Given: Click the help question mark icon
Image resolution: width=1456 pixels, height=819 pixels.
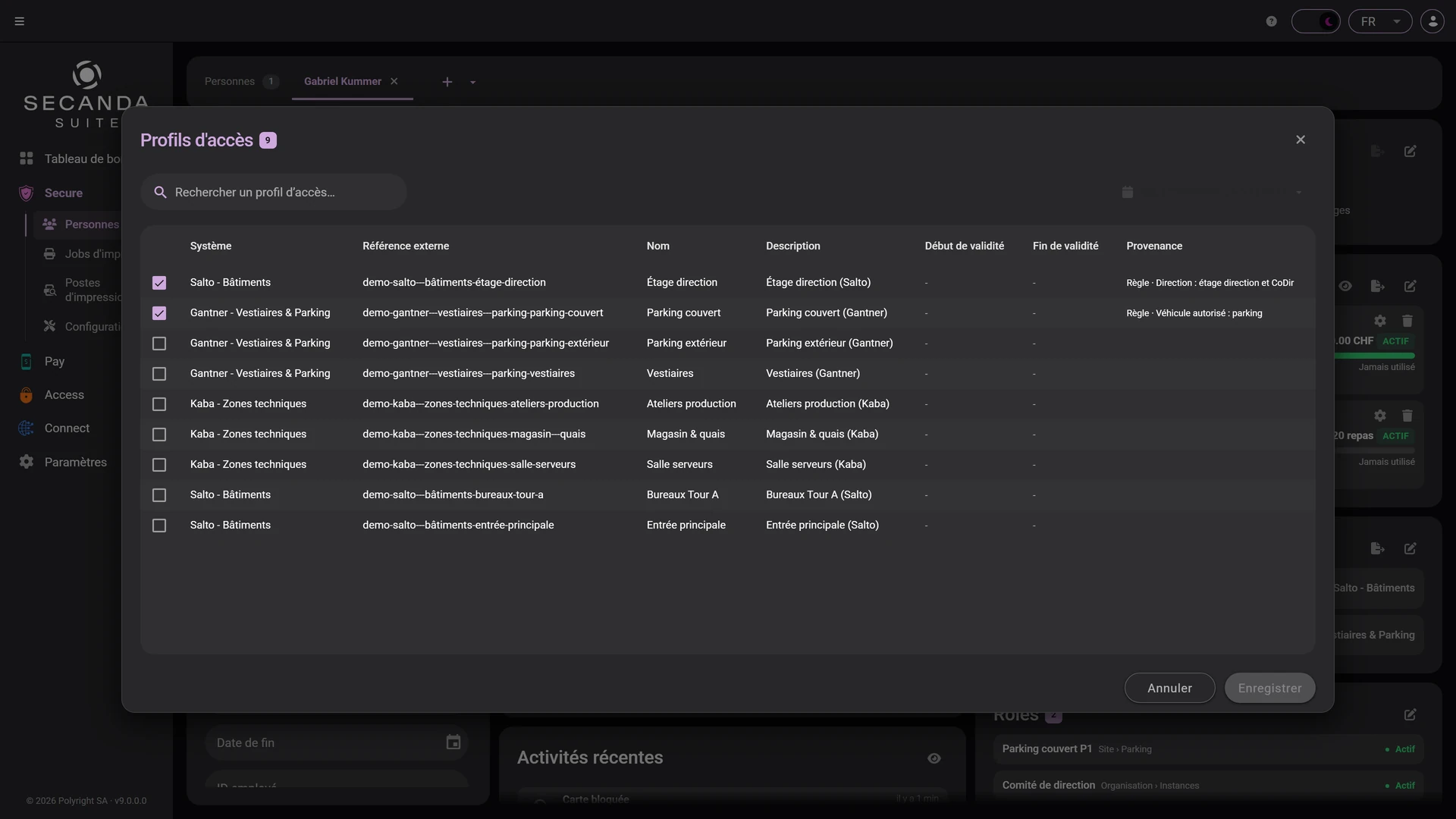Looking at the screenshot, I should (1272, 21).
